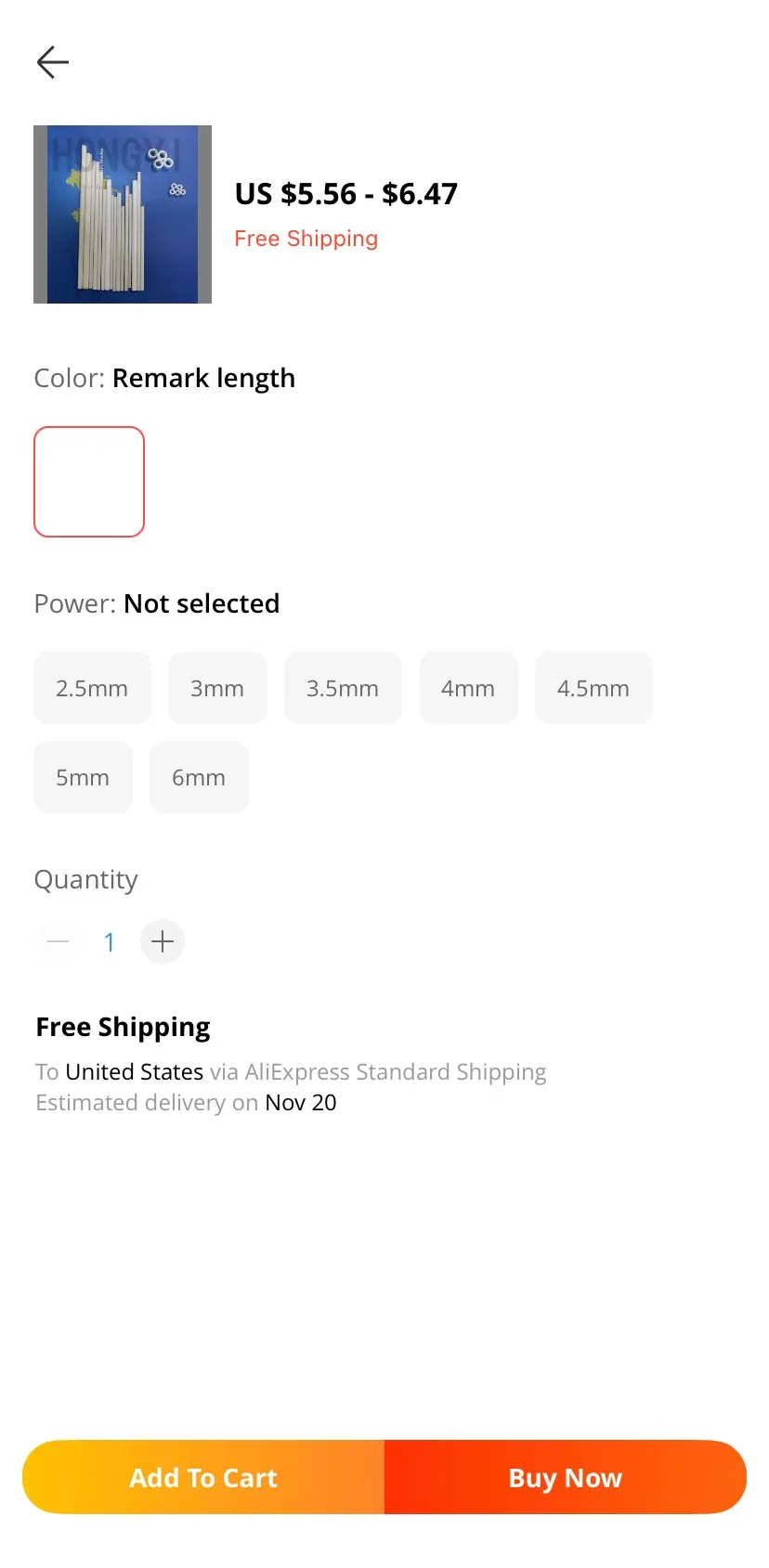Open the product thumbnail image
Image resolution: width=769 pixels, height=1568 pixels.
click(x=123, y=214)
